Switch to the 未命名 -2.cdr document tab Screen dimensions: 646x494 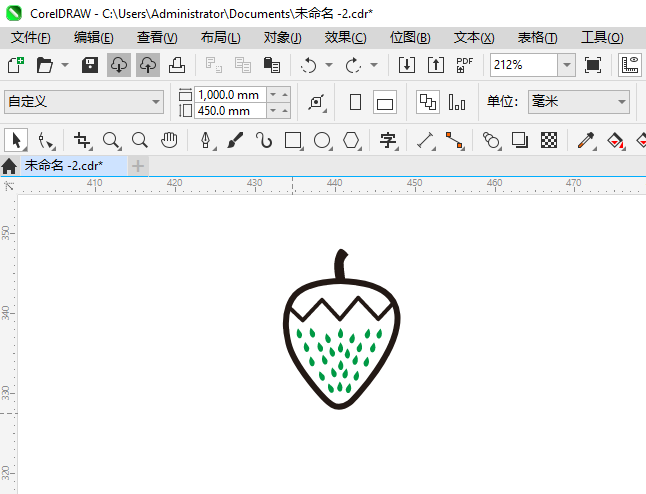[74, 166]
